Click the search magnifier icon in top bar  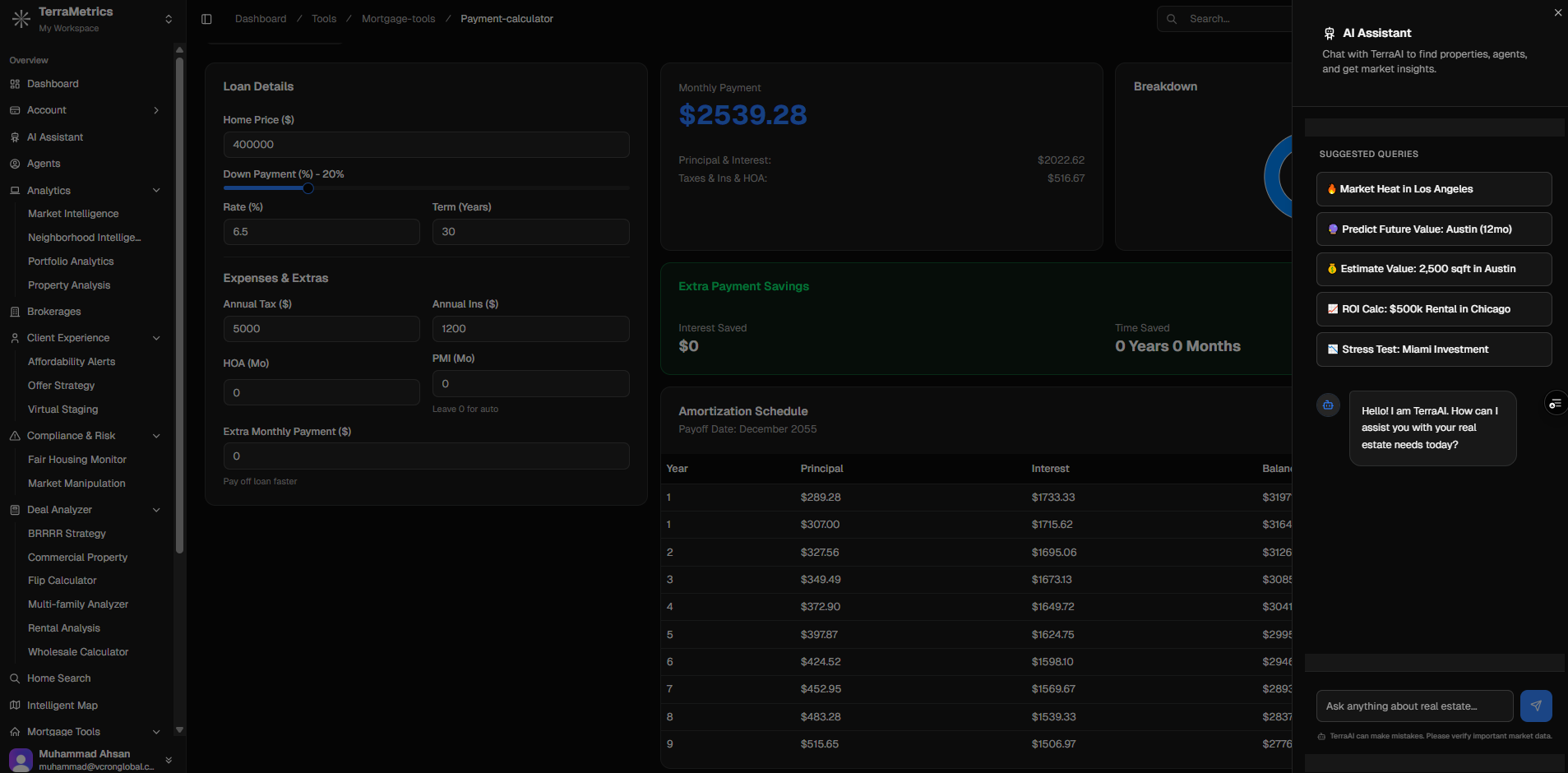(x=1172, y=19)
